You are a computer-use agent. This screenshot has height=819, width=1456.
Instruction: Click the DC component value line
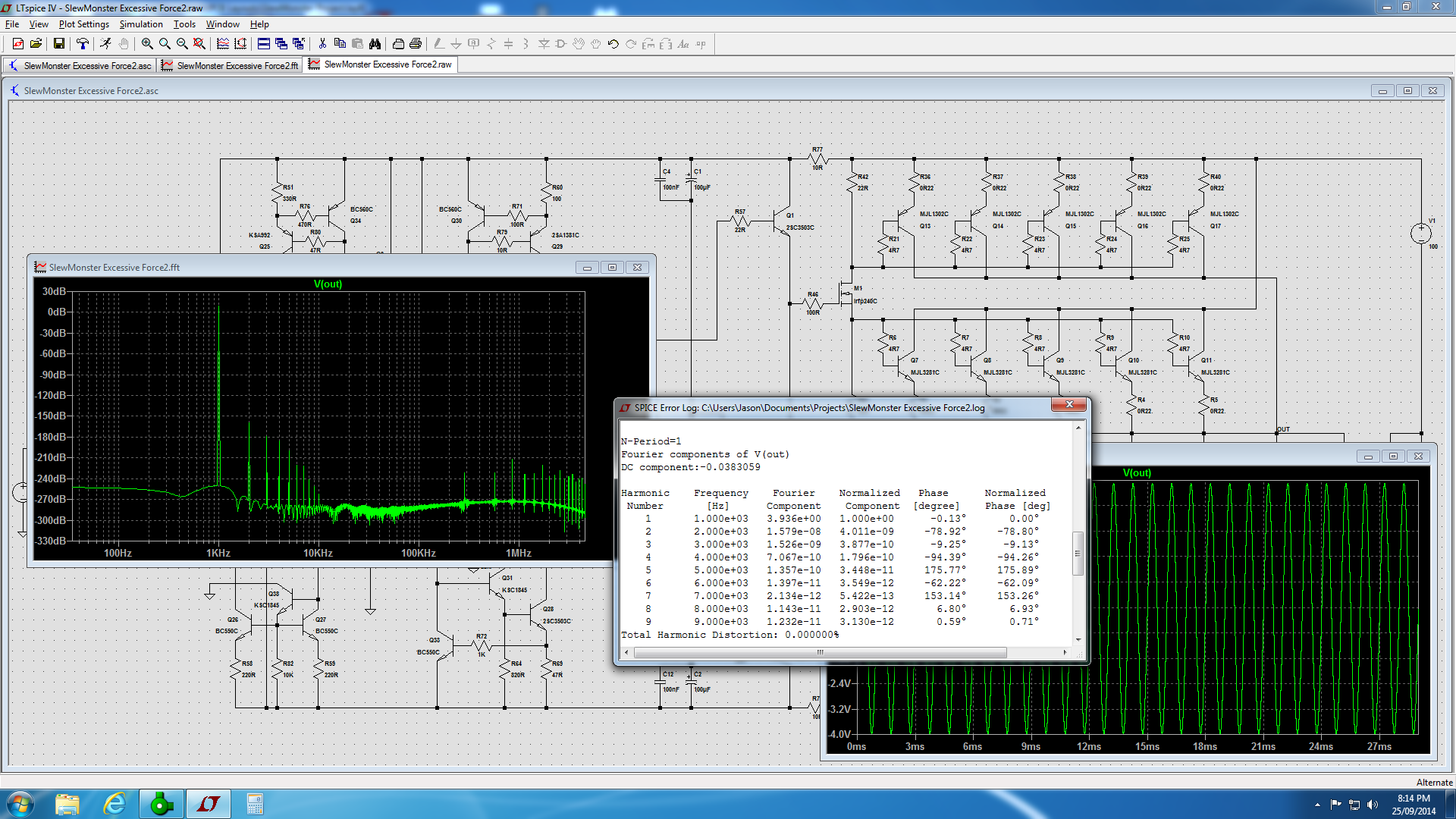690,467
